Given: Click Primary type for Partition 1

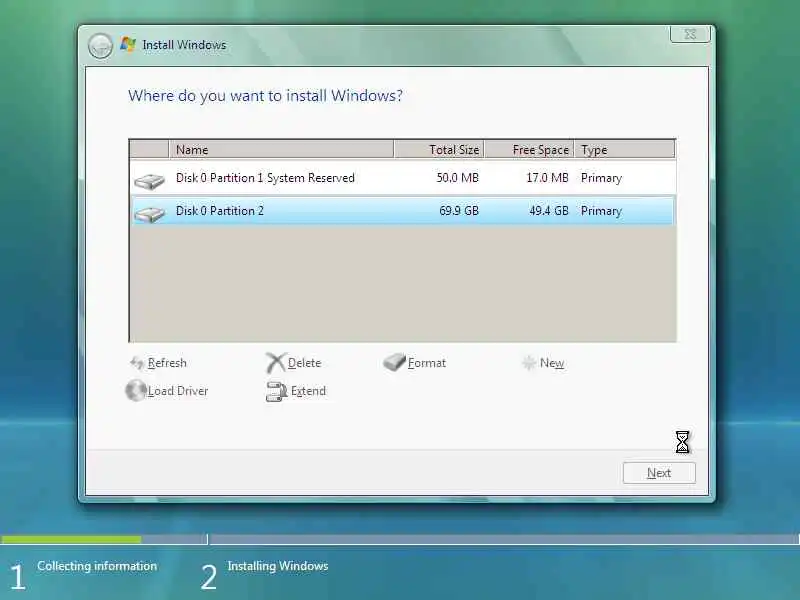Looking at the screenshot, I should pyautogui.click(x=602, y=178).
